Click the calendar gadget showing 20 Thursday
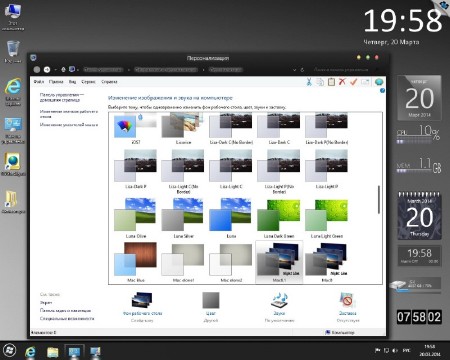Image resolution: width=450 pixels, height=360 pixels. pos(419,215)
